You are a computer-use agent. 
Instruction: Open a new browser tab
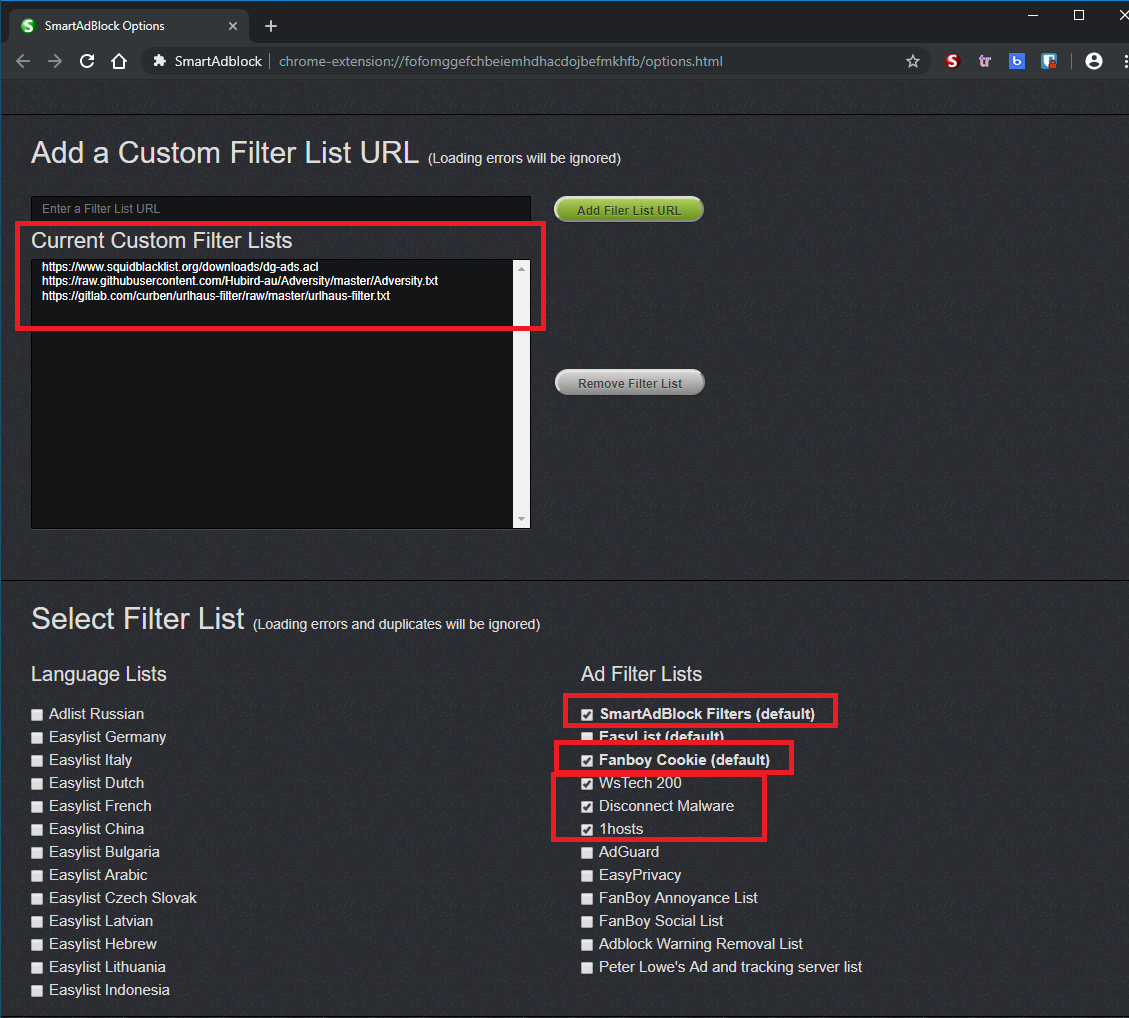point(271,26)
